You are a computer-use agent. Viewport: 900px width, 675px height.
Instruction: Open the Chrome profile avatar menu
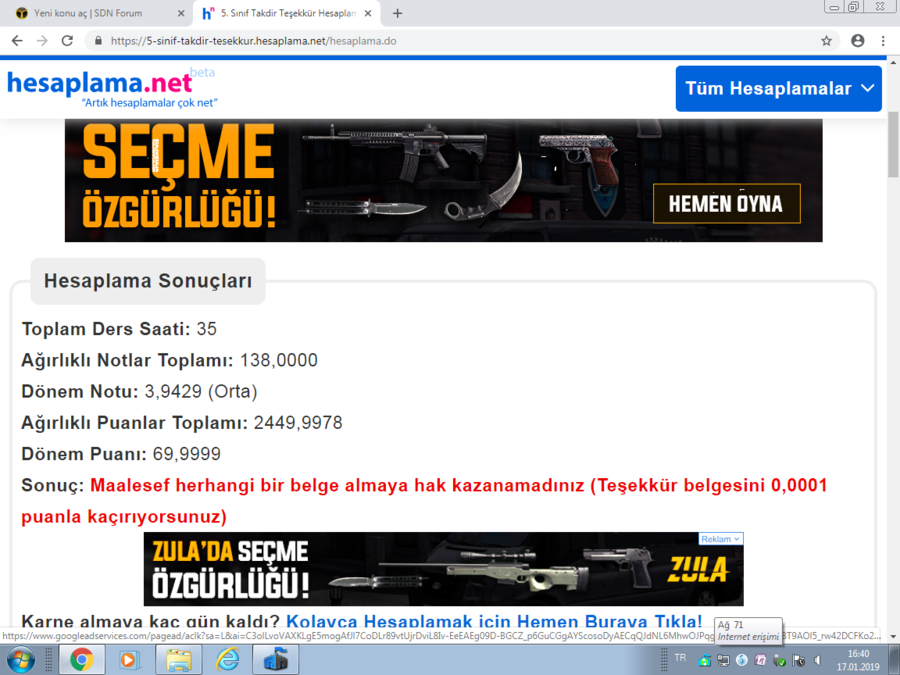pyautogui.click(x=858, y=41)
